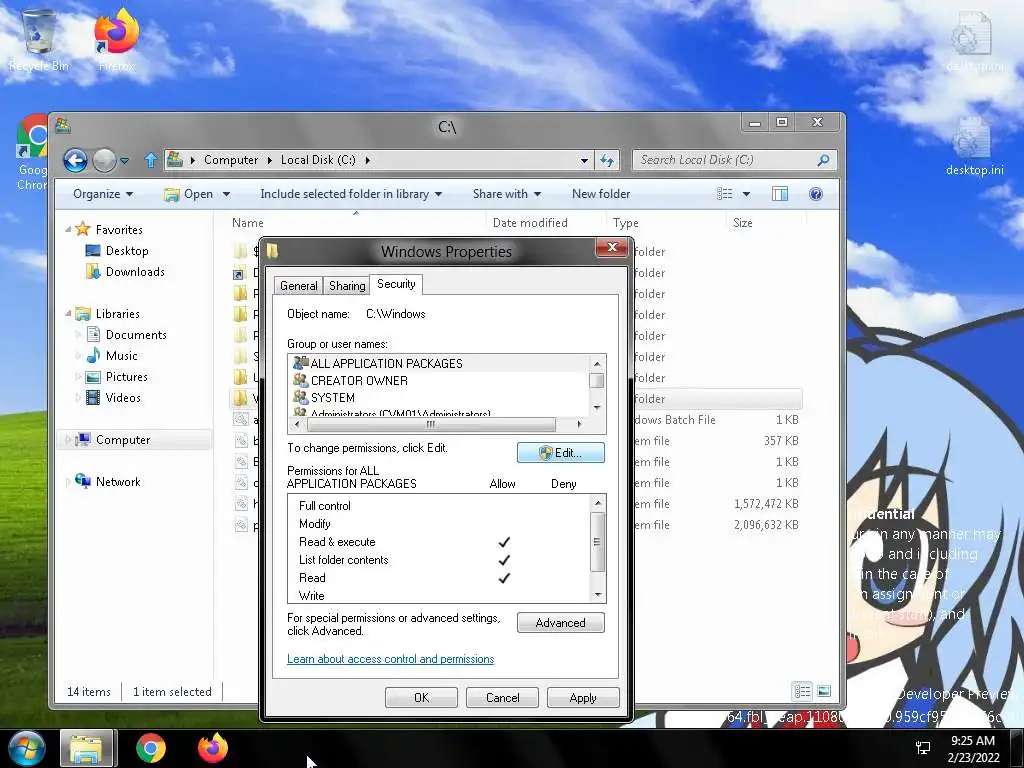Click the Edit permissions button
Screen dimensions: 1024x768
click(560, 453)
